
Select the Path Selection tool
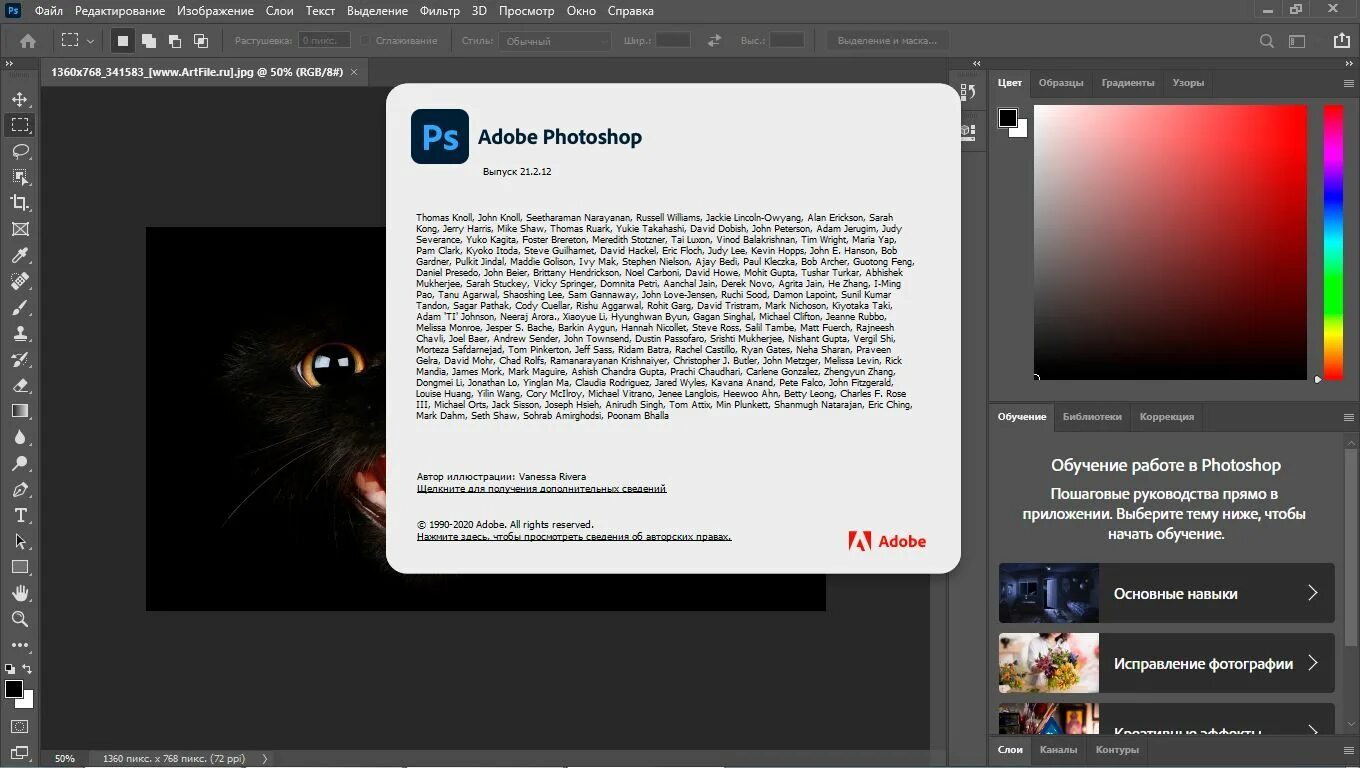click(20, 541)
